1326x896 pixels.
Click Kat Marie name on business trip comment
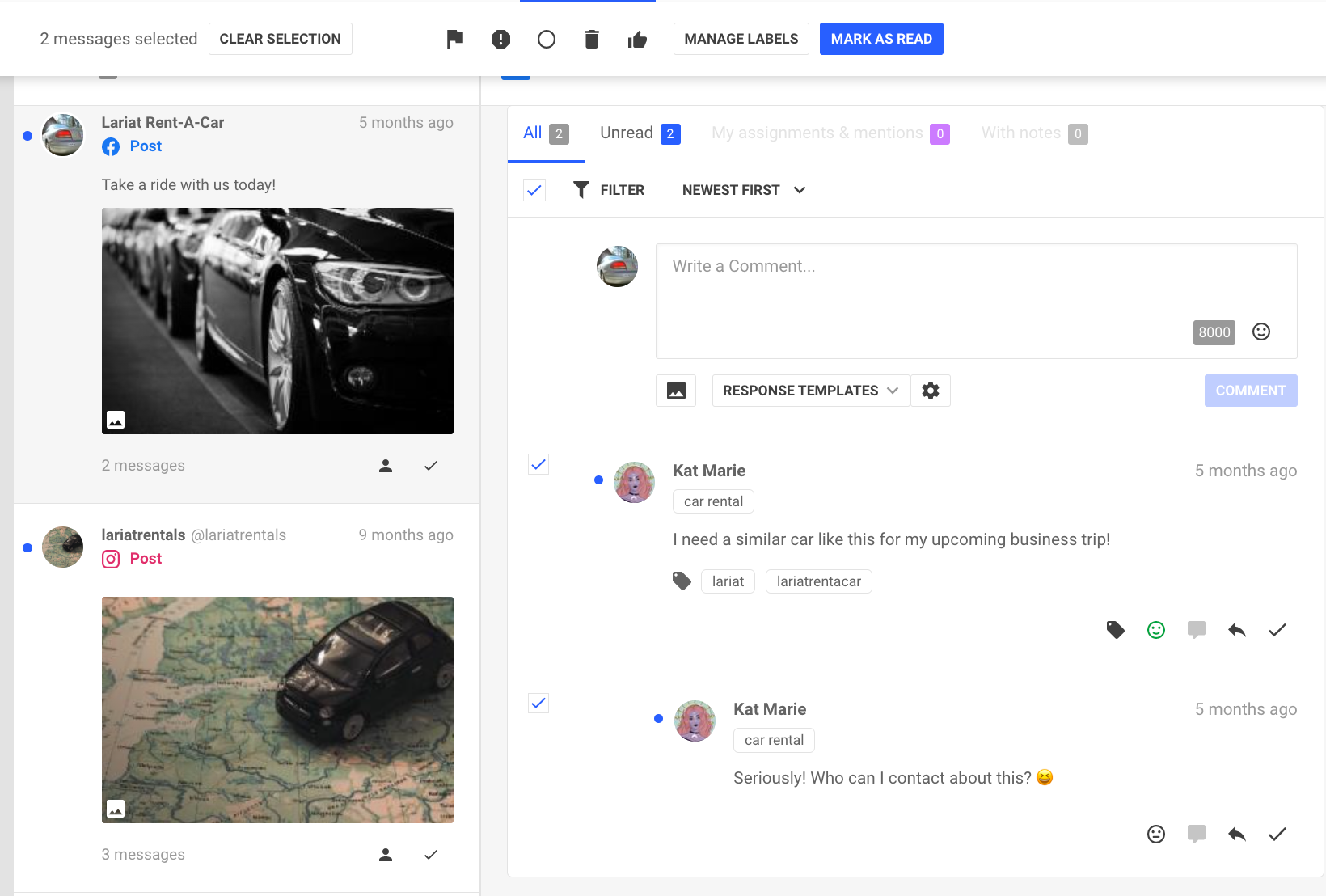point(709,471)
